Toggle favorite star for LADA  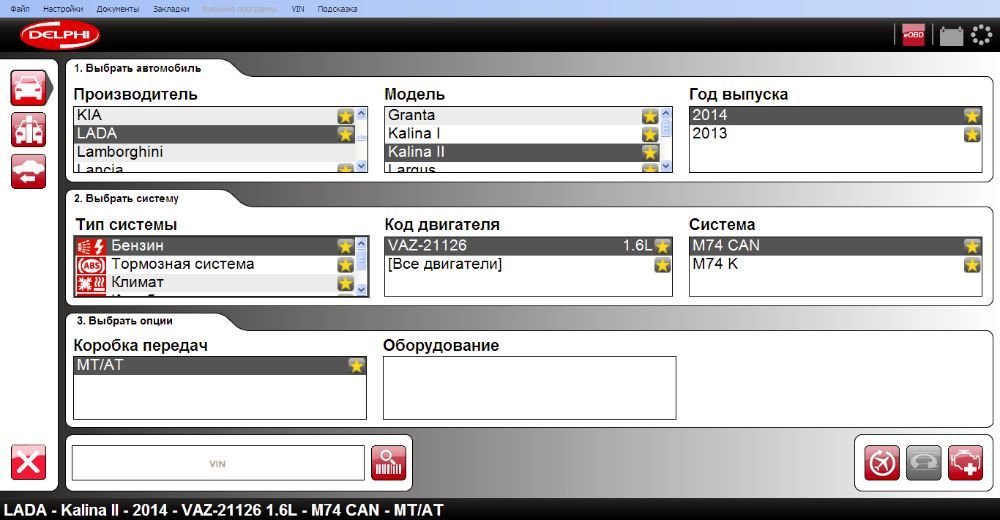pyautogui.click(x=345, y=135)
